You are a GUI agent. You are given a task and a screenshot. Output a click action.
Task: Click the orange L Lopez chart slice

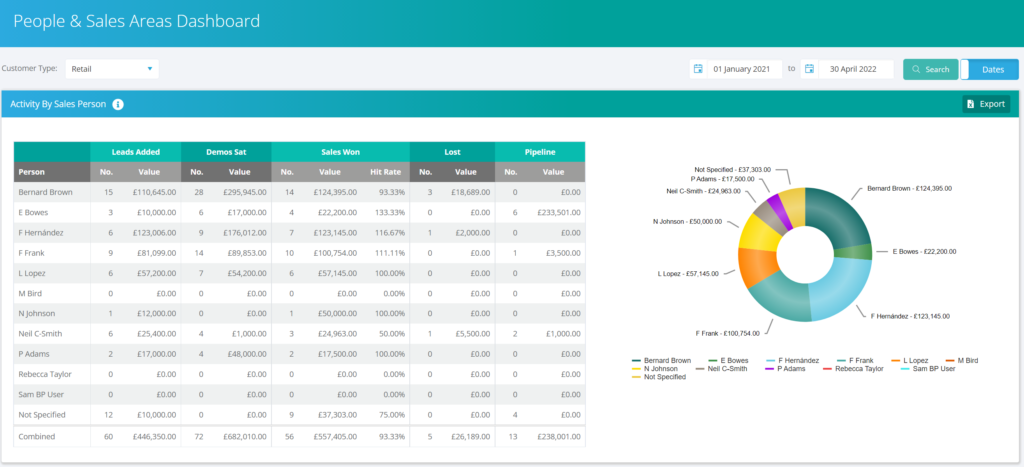pos(756,267)
